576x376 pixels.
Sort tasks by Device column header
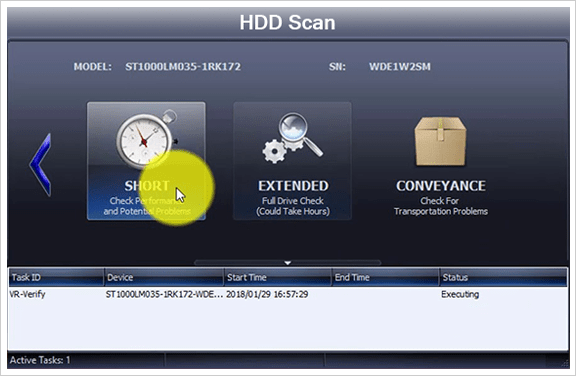[x=164, y=277]
